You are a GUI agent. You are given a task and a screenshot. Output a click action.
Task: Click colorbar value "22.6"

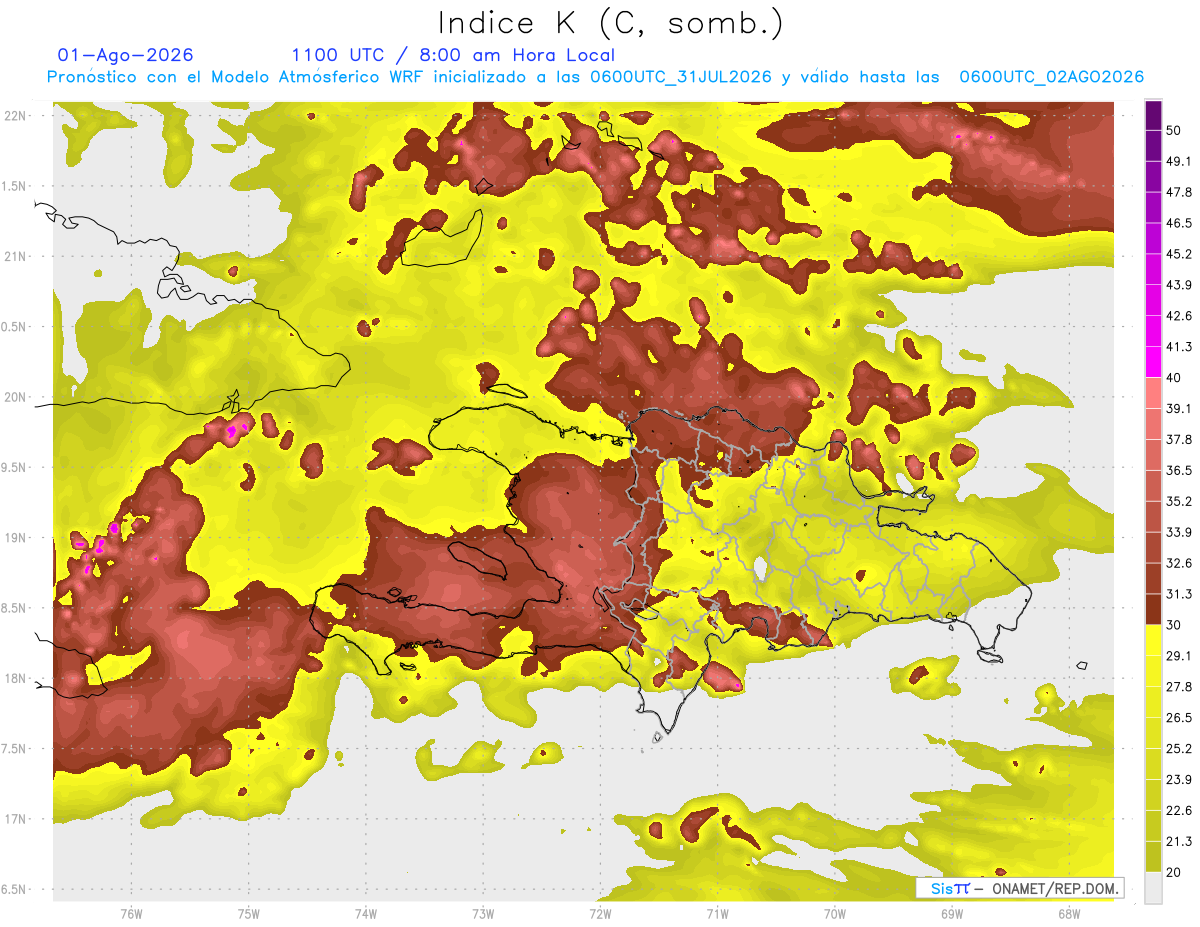pos(1178,811)
